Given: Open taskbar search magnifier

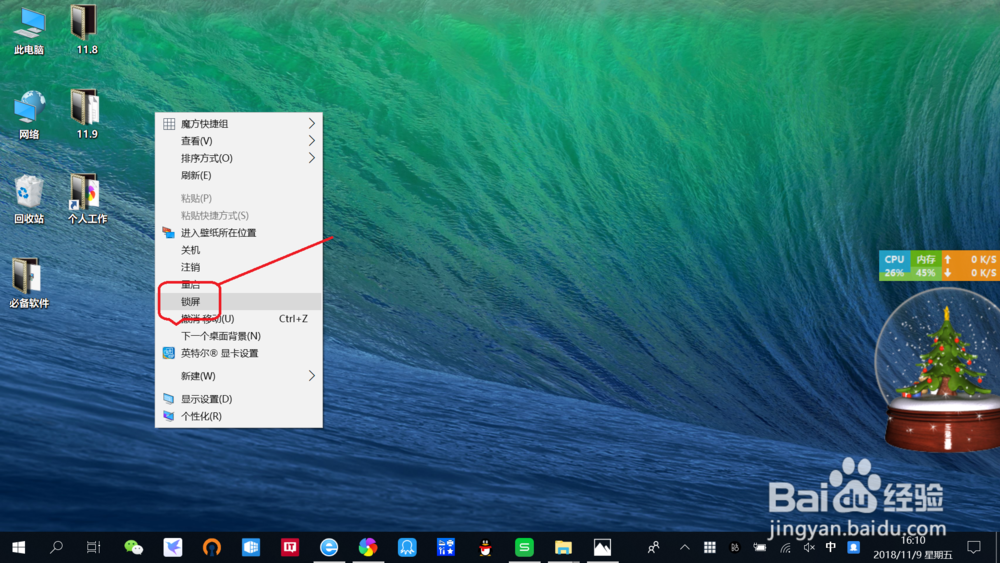Looking at the screenshot, I should [x=56, y=547].
